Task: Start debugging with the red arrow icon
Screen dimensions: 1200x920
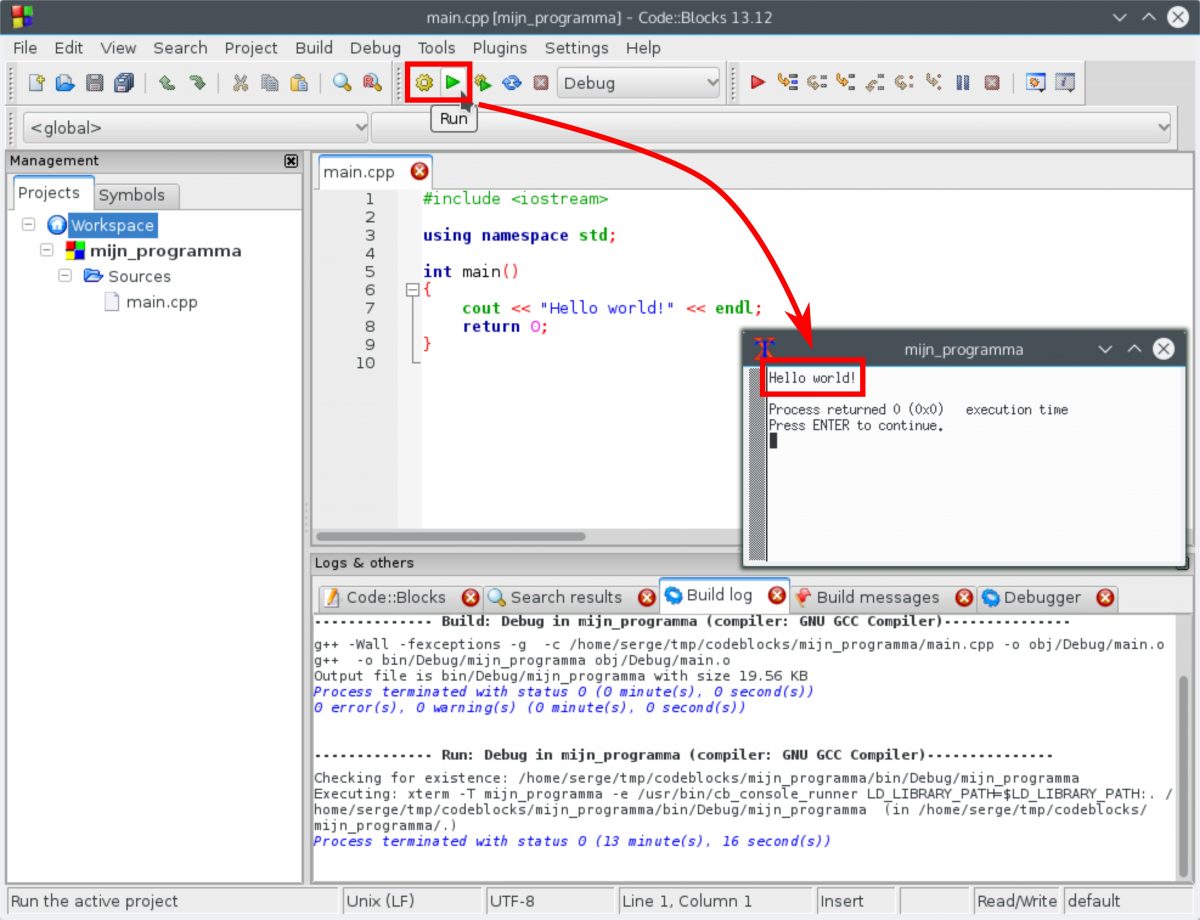Action: coord(758,83)
